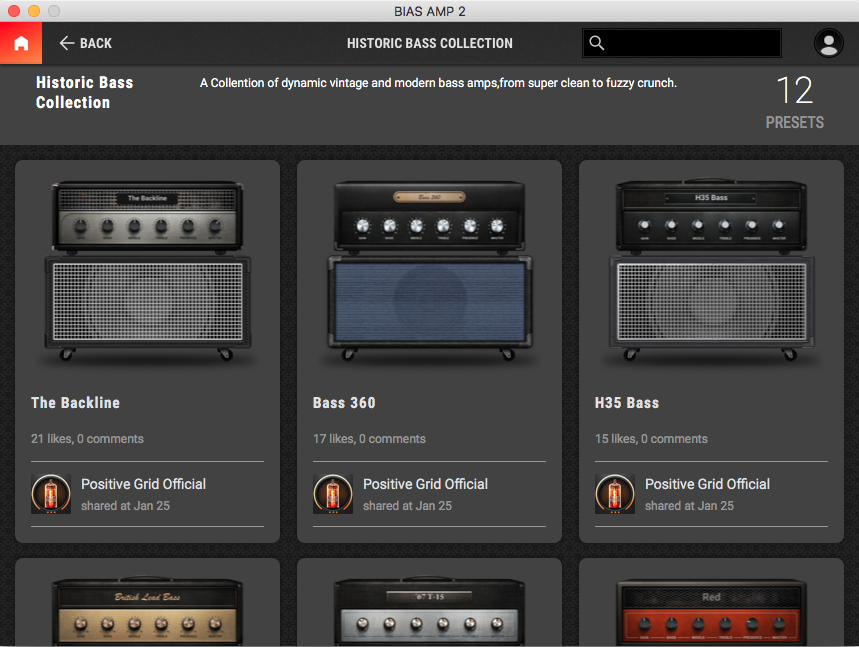Click the Bass 360 preset title
859x647 pixels.
pos(344,403)
